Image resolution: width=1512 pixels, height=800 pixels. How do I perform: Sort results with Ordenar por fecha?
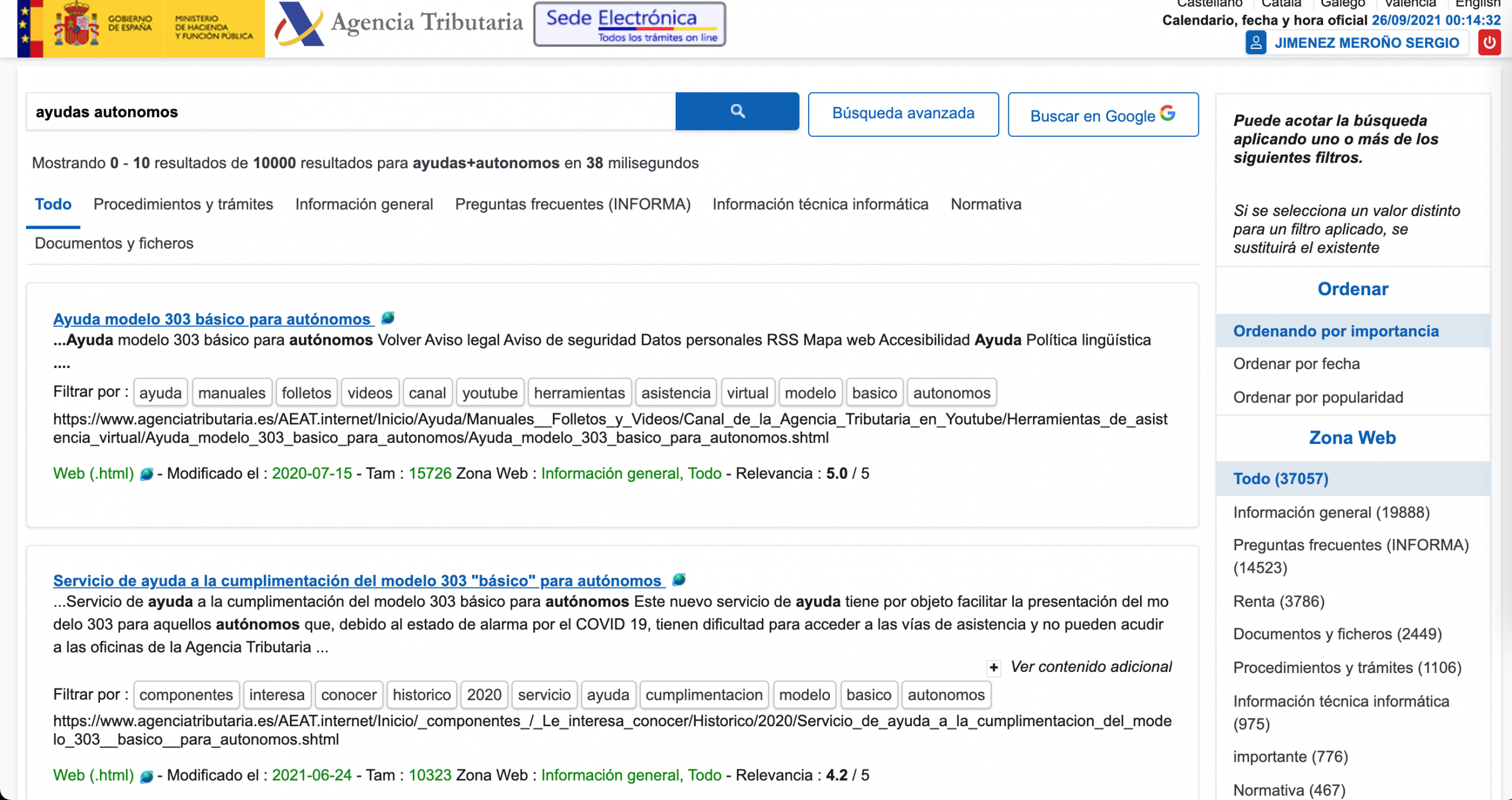tap(1296, 364)
